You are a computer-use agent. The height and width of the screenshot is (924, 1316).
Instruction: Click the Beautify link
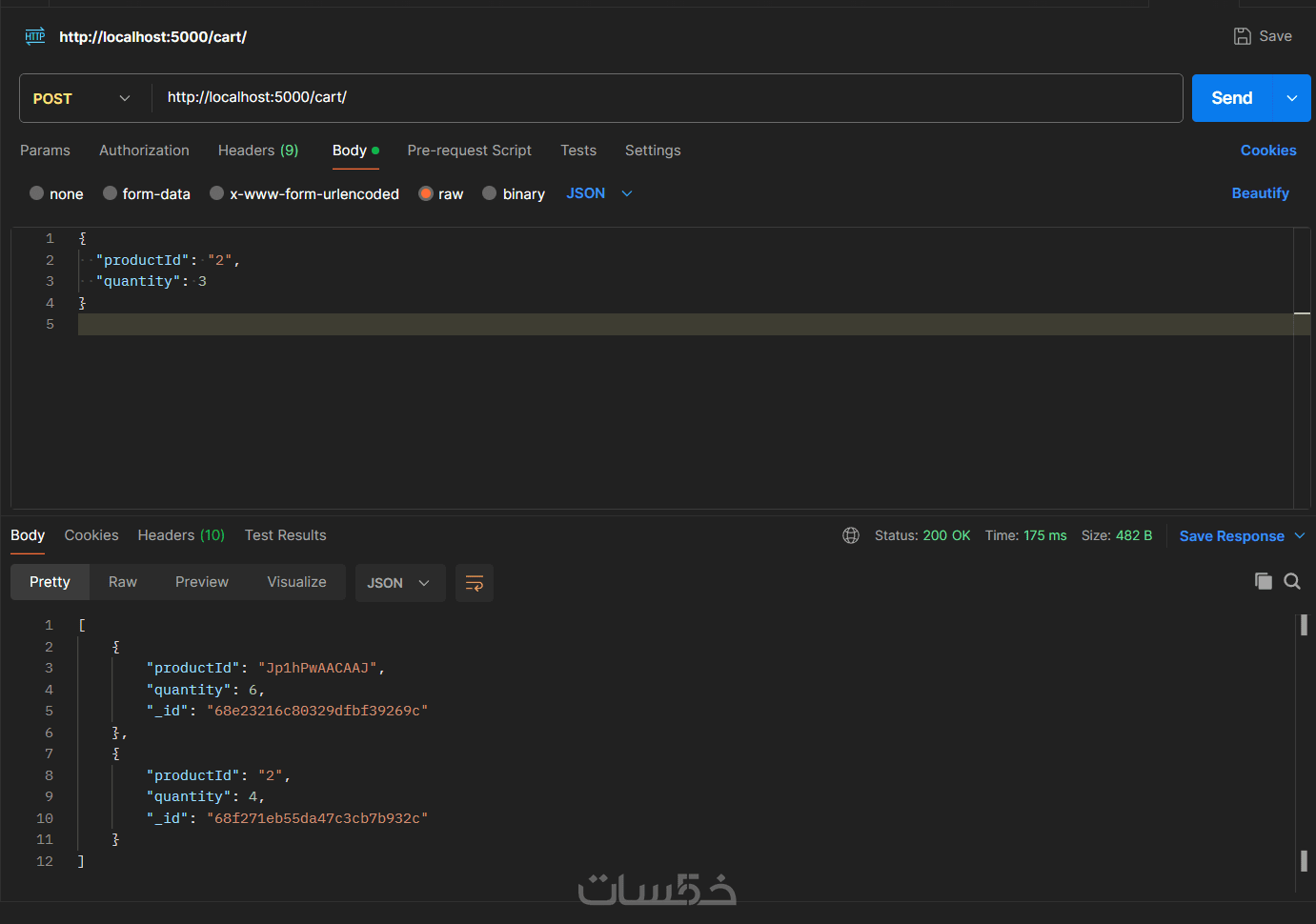tap(1260, 193)
